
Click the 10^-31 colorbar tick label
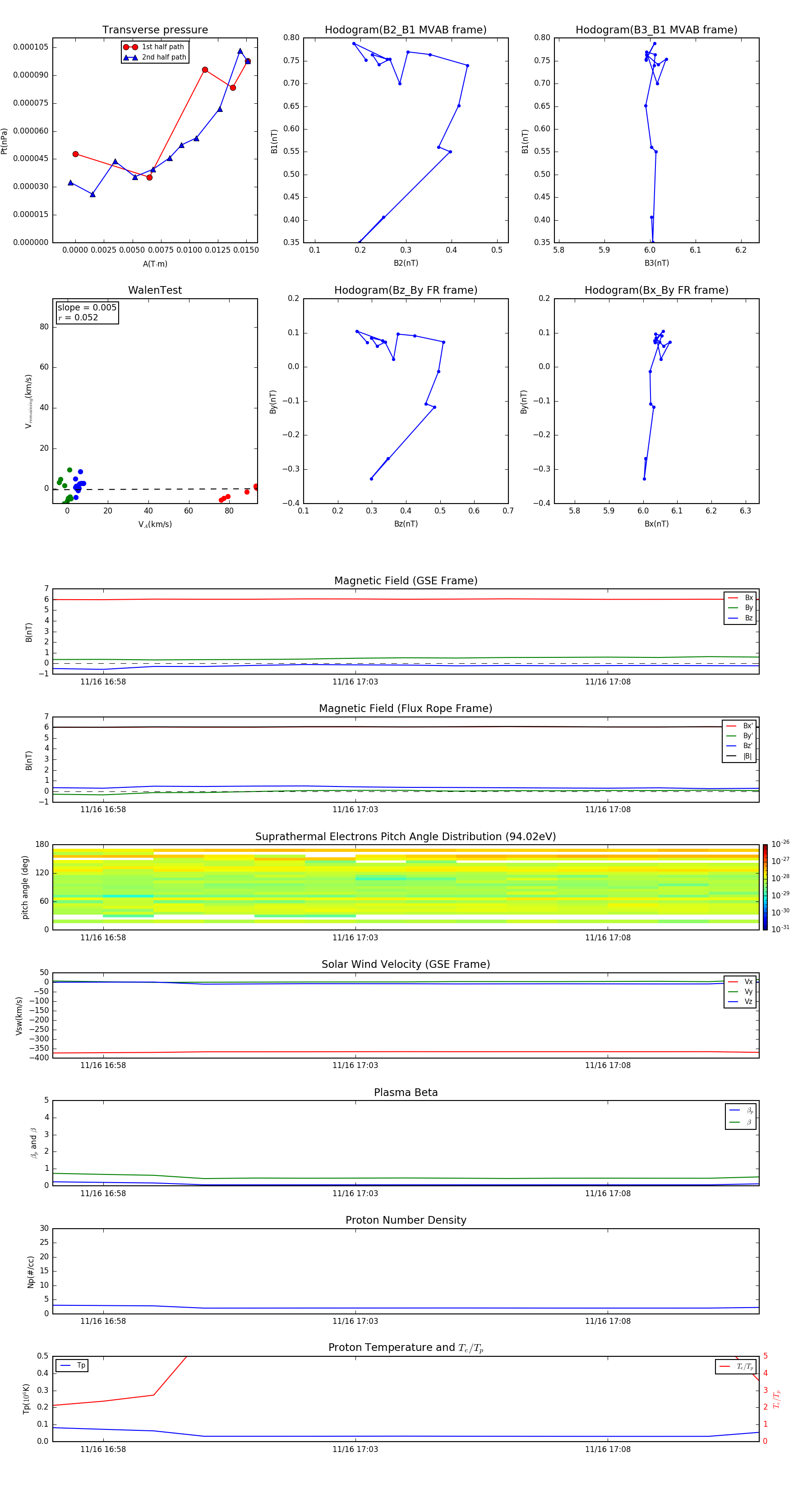click(x=780, y=929)
